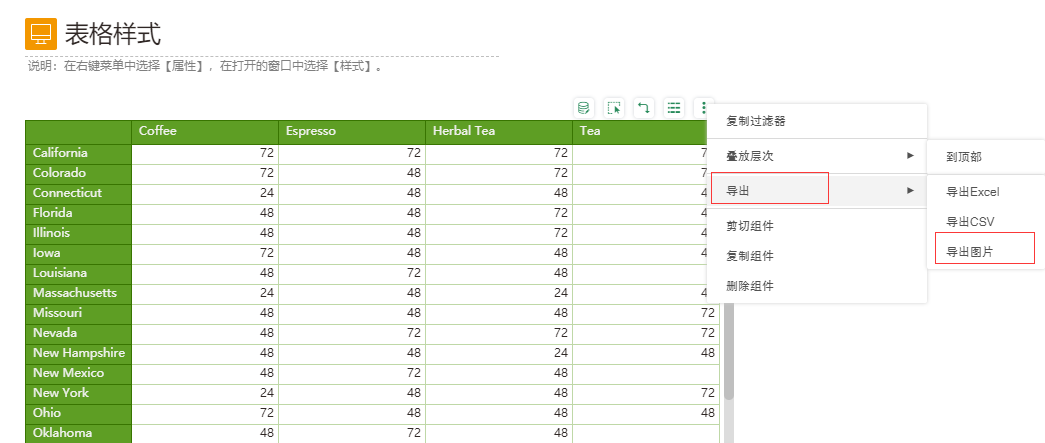Click the three-dot more options icon
Image resolution: width=1045 pixels, height=443 pixels.
click(x=704, y=107)
